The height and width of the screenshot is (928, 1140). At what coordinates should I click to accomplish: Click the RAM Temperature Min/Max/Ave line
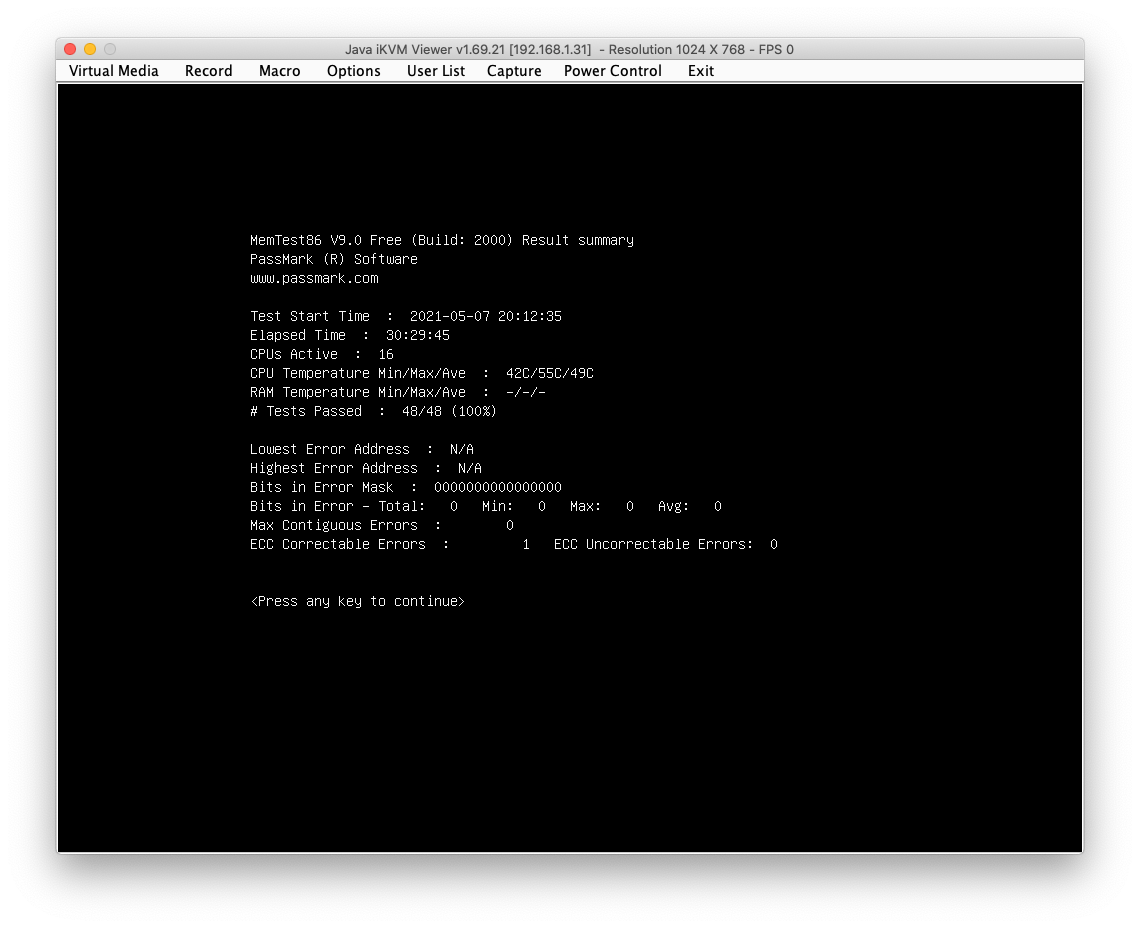point(398,392)
